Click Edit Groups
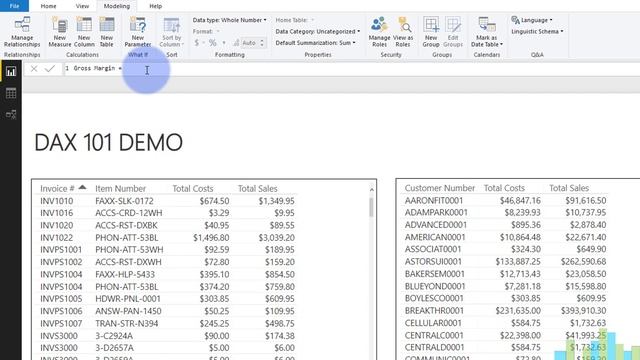Screen dimensions: 640x360 point(453,32)
